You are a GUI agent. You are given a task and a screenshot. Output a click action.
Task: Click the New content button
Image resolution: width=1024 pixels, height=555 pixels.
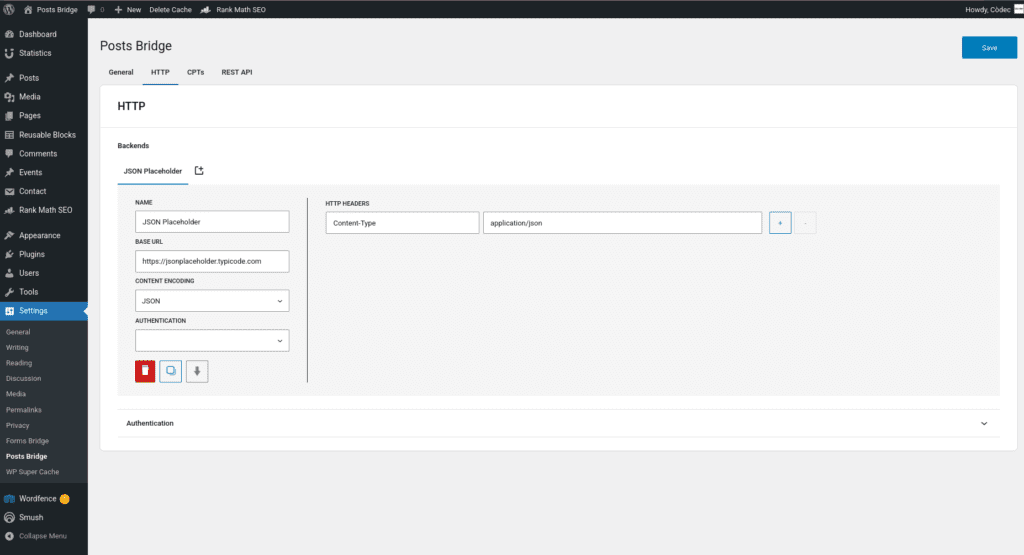tap(128, 9)
